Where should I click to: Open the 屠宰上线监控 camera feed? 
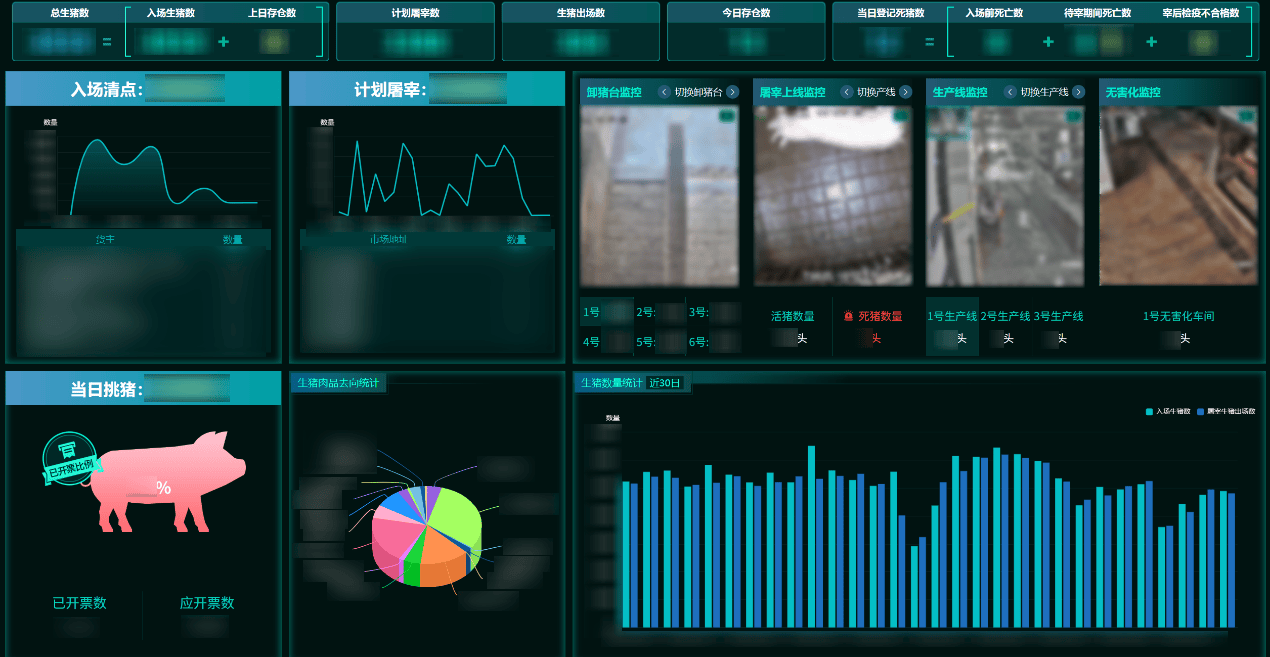(833, 195)
